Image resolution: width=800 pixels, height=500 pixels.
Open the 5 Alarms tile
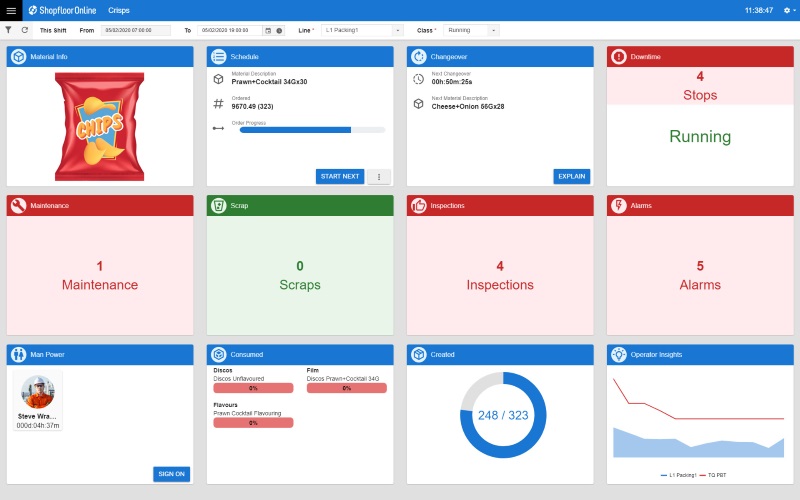pyautogui.click(x=700, y=276)
